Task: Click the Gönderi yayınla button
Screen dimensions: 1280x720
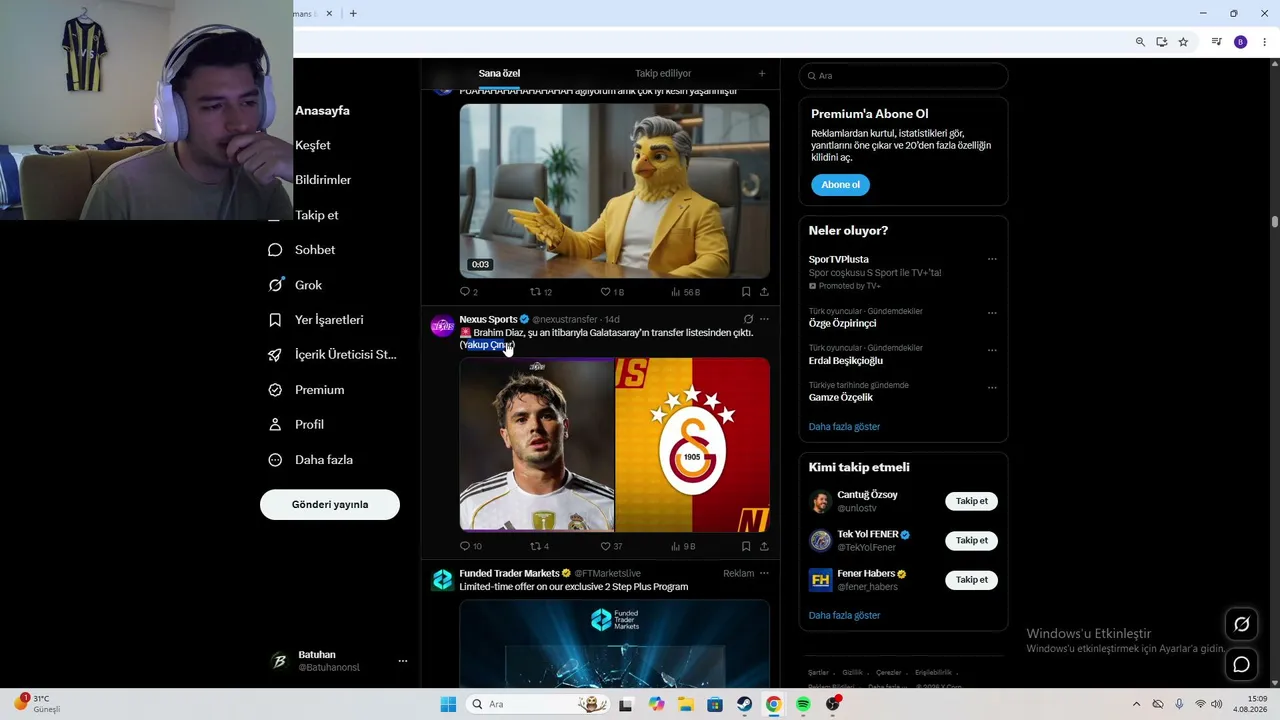Action: coord(330,505)
